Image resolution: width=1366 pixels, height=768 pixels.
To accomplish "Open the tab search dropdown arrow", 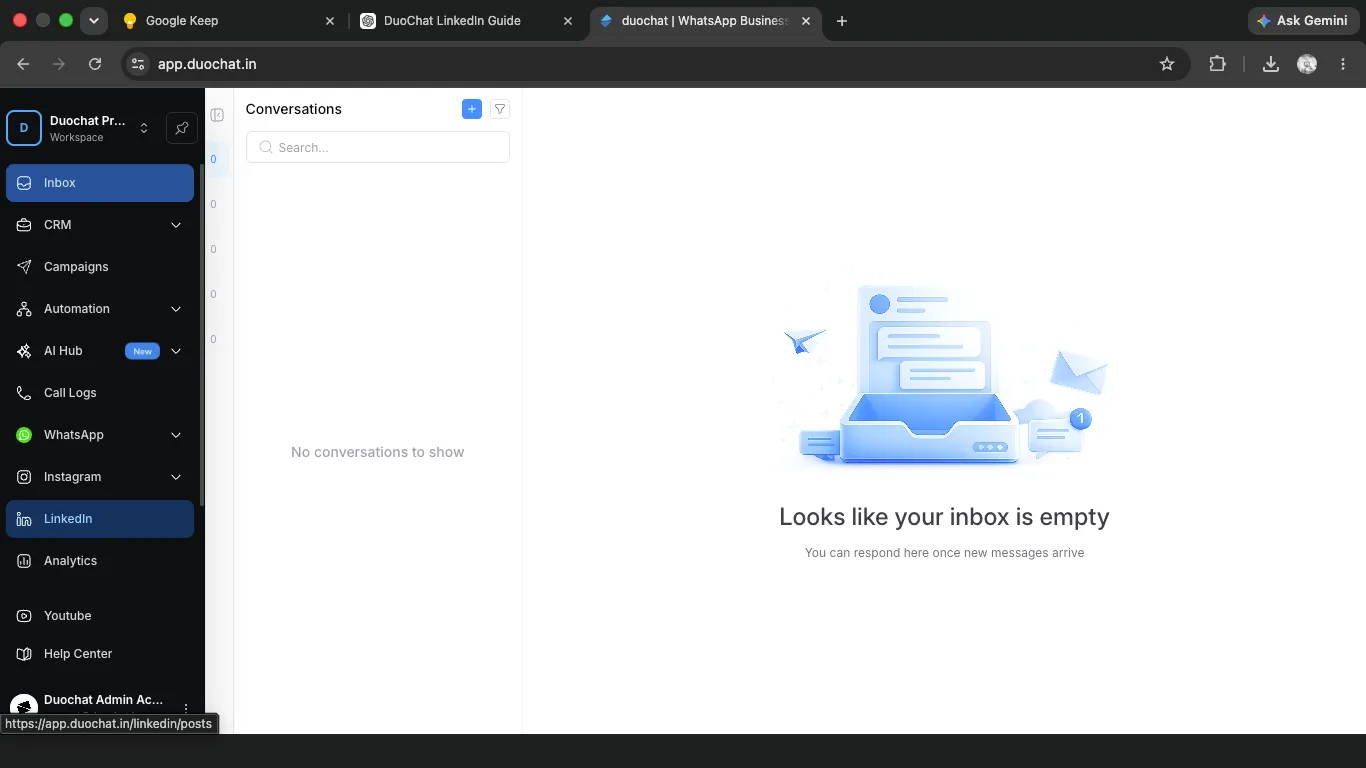I will 94,21.
